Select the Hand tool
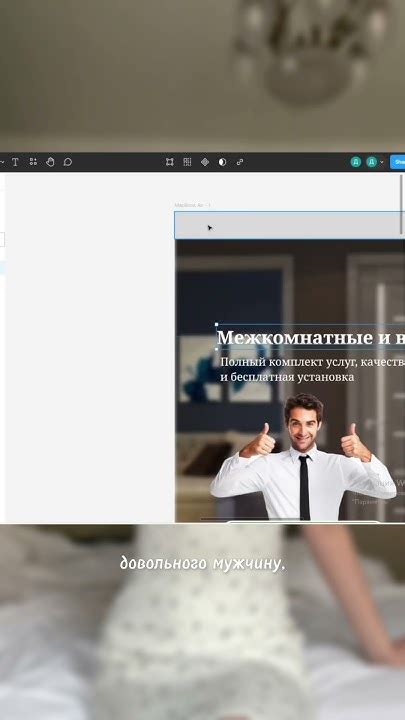The height and width of the screenshot is (720, 405). coord(50,162)
